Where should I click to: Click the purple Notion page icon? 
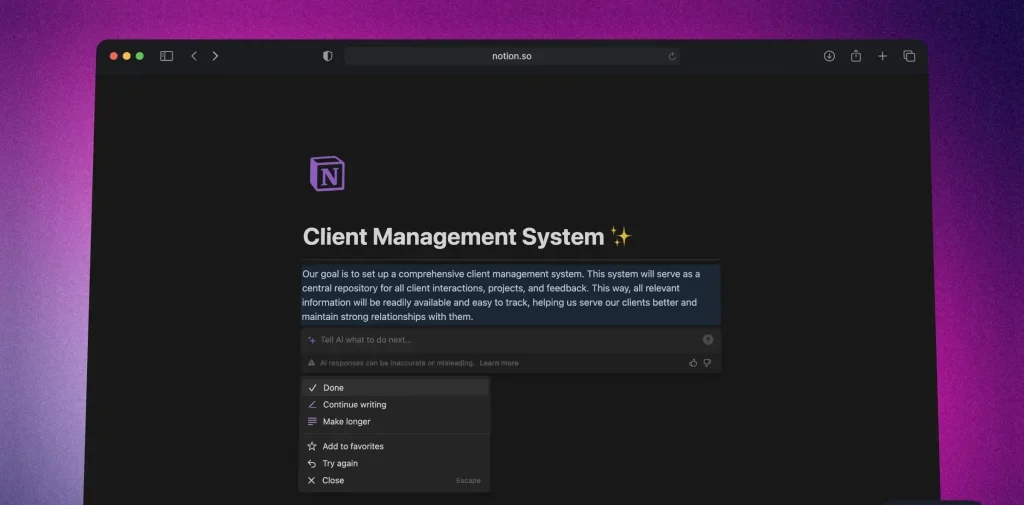click(x=327, y=173)
